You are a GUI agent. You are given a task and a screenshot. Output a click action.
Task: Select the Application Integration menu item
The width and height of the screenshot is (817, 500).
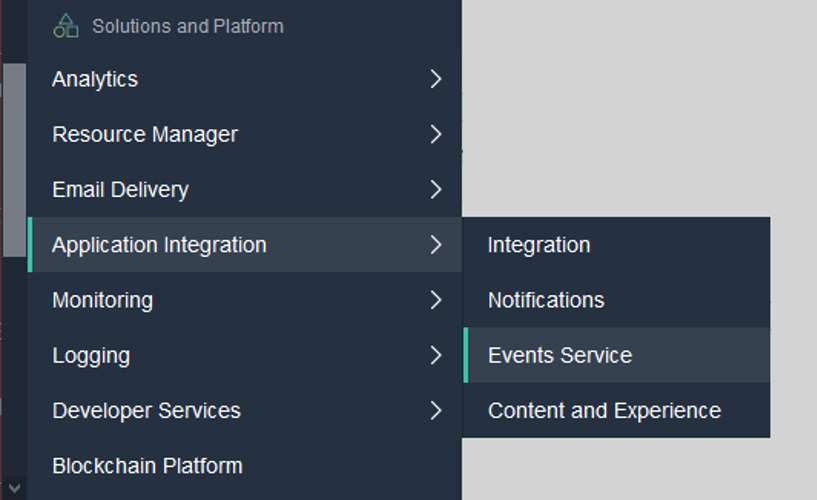click(159, 245)
